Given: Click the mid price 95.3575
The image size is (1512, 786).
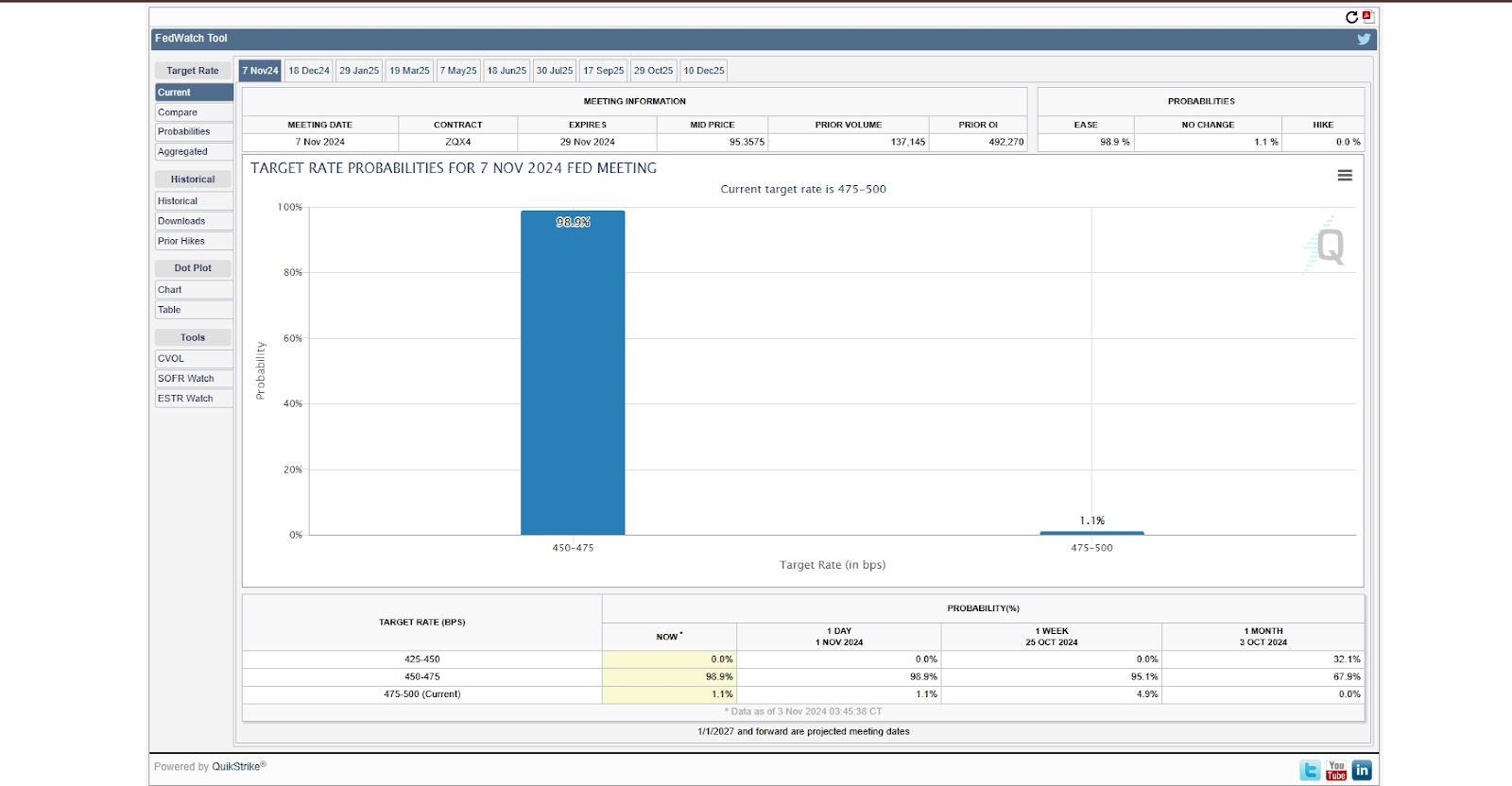Looking at the screenshot, I should point(747,142).
